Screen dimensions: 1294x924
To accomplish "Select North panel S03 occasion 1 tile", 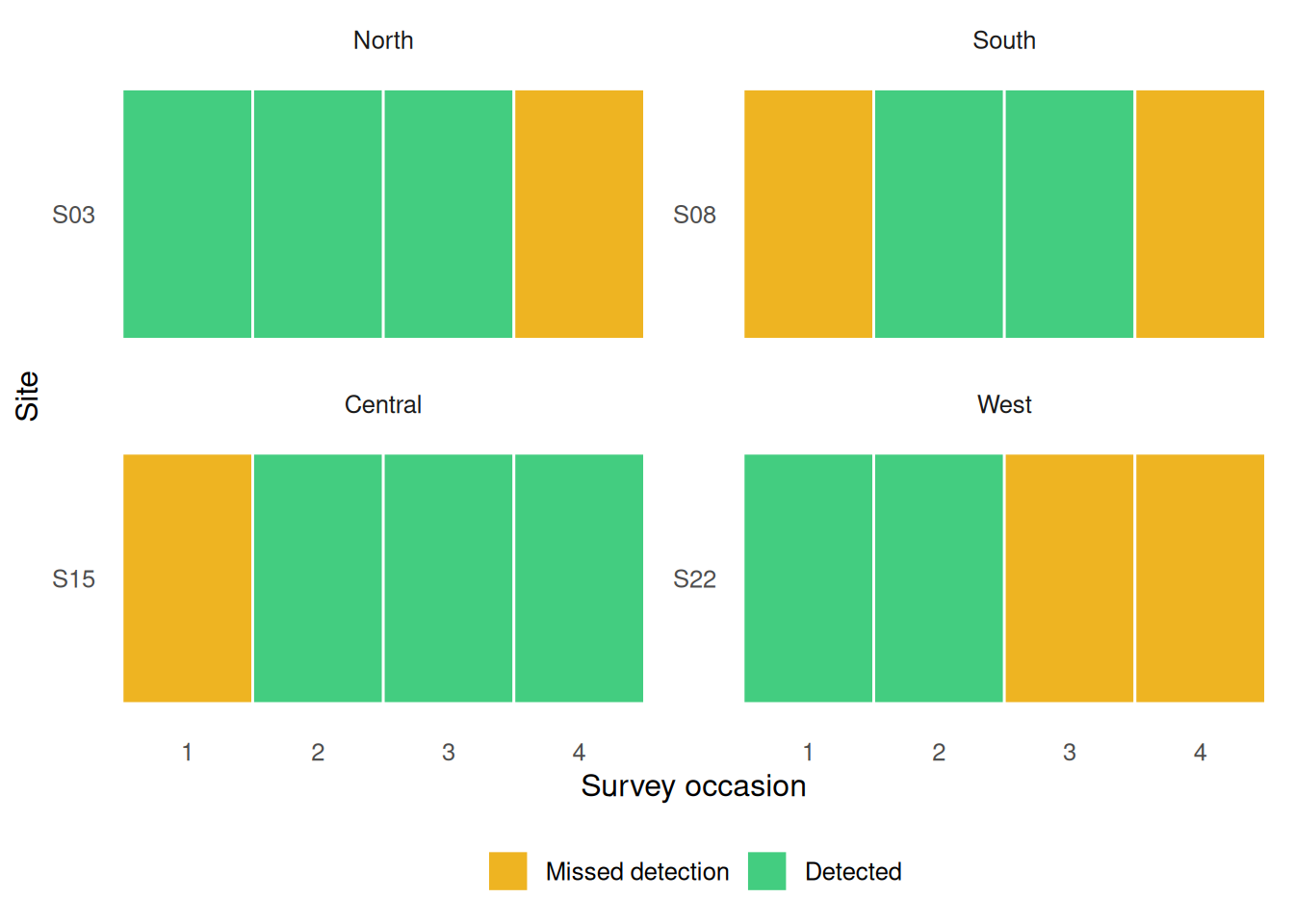I will (x=188, y=214).
